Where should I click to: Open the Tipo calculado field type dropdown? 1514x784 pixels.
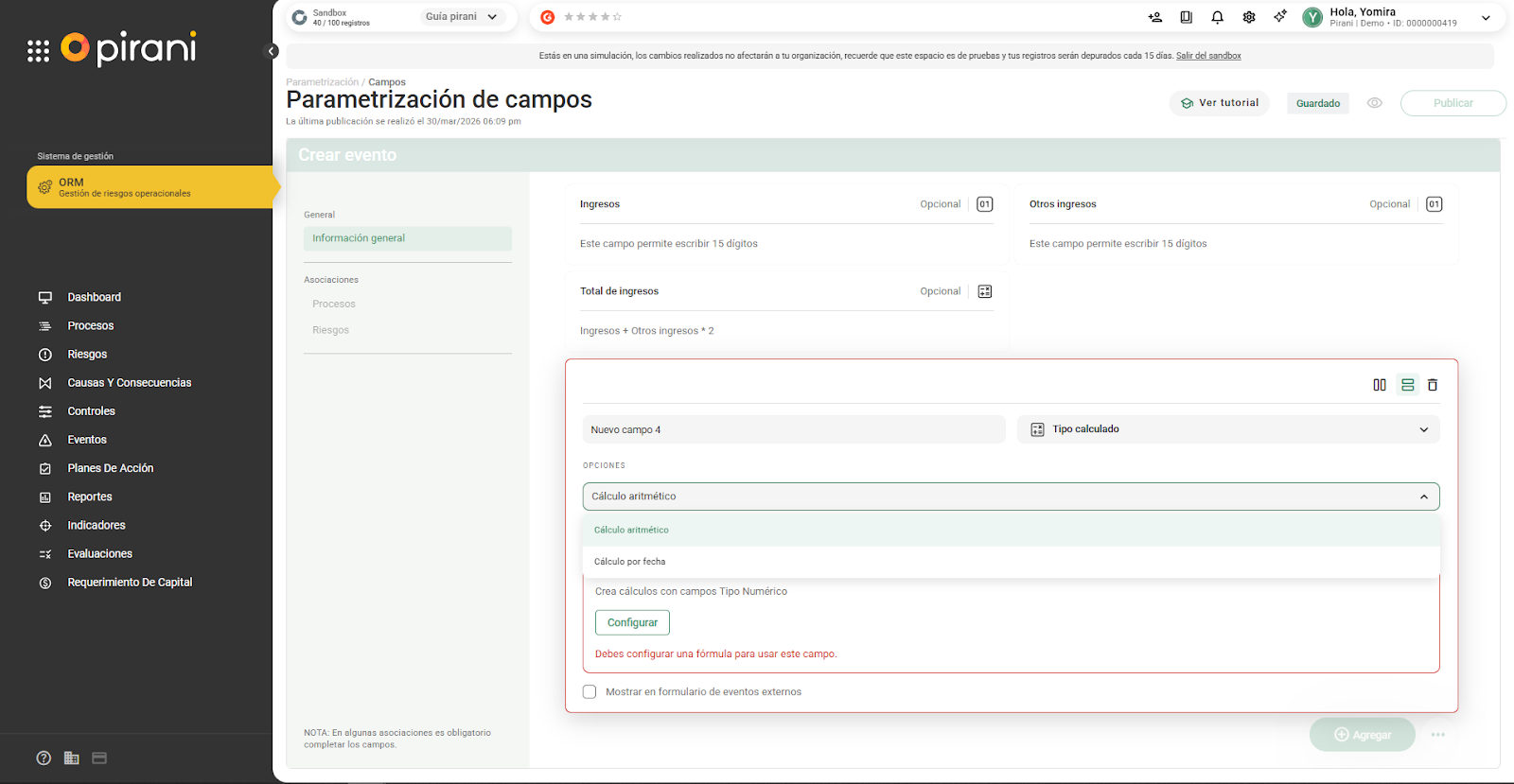(x=1227, y=429)
